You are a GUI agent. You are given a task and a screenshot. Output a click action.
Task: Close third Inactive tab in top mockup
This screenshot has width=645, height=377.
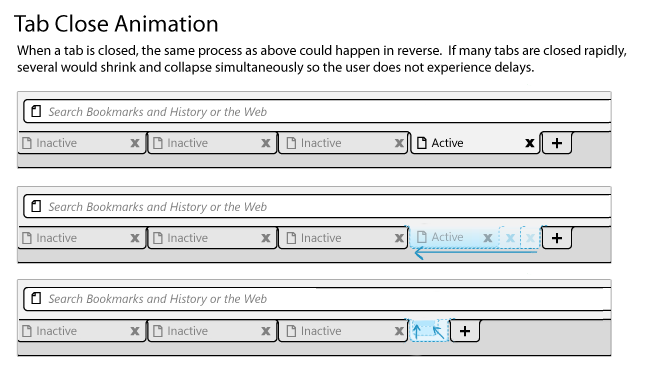[x=399, y=143]
